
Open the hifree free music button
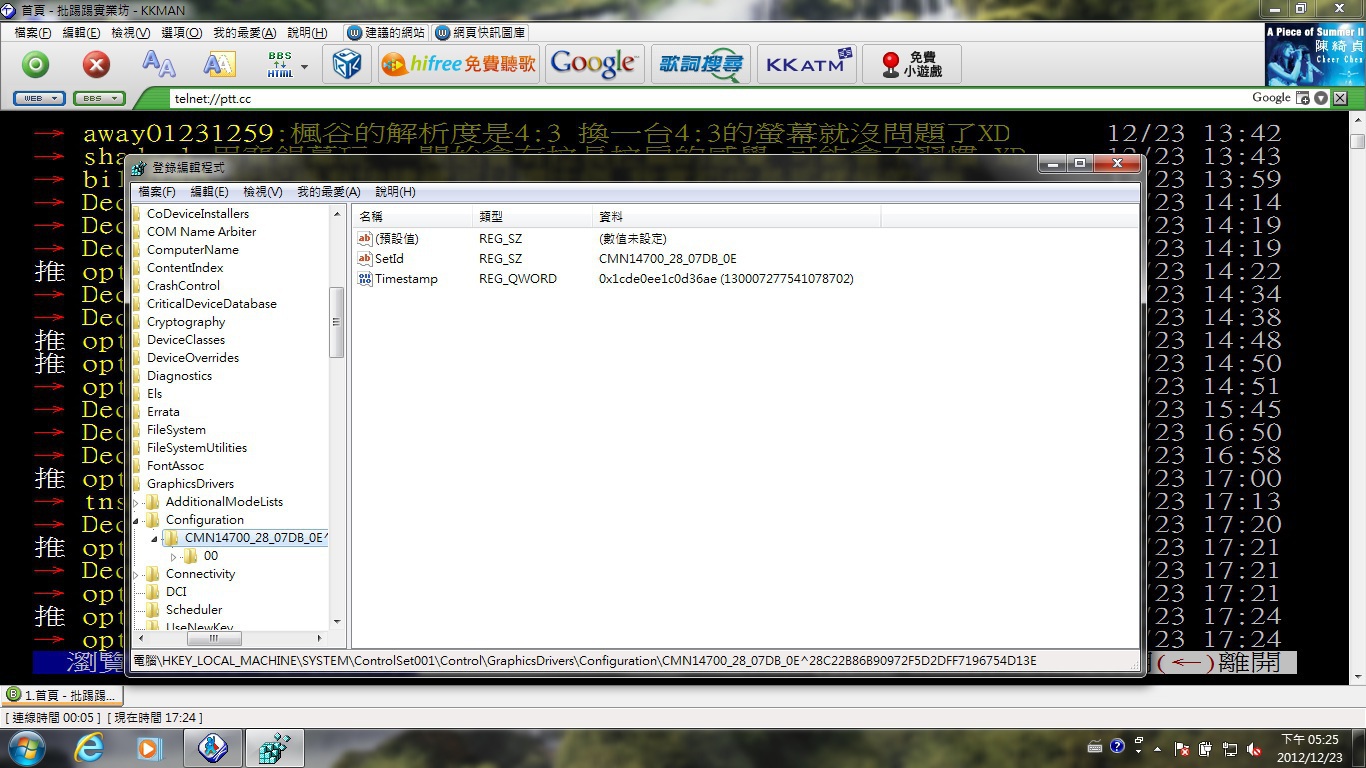point(459,64)
